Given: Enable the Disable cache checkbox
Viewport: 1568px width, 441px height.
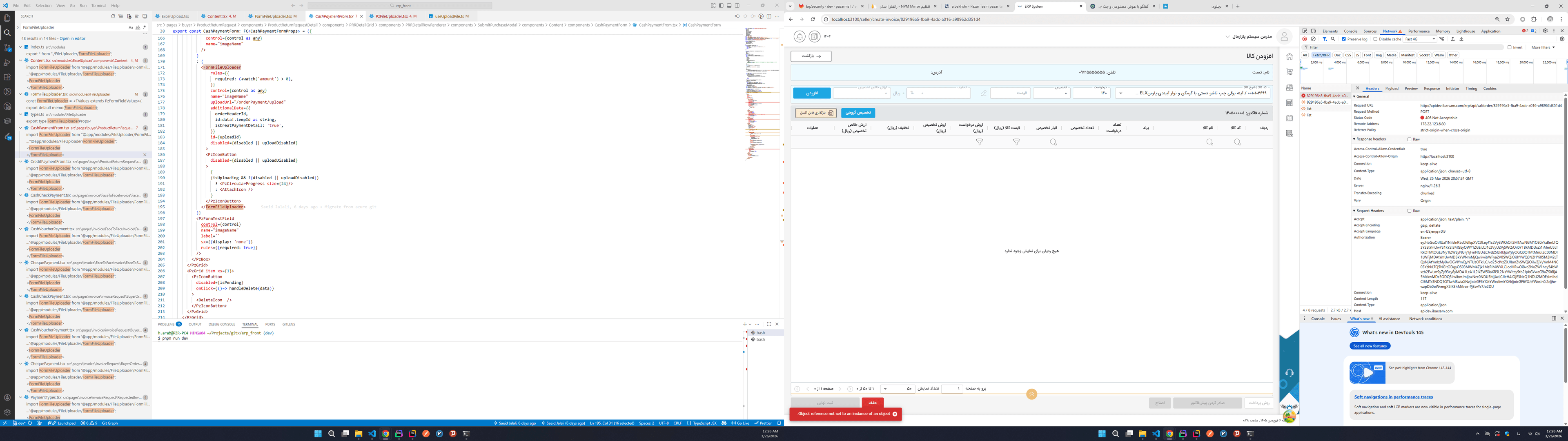Looking at the screenshot, I should pyautogui.click(x=1376, y=39).
